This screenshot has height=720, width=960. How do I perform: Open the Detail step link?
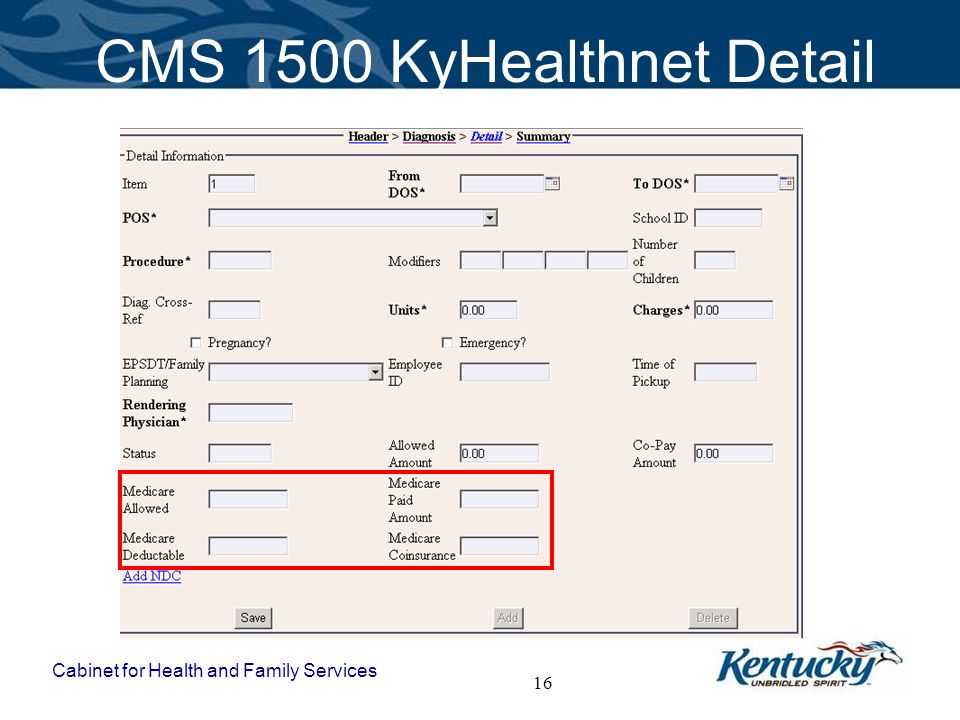pyautogui.click(x=486, y=137)
